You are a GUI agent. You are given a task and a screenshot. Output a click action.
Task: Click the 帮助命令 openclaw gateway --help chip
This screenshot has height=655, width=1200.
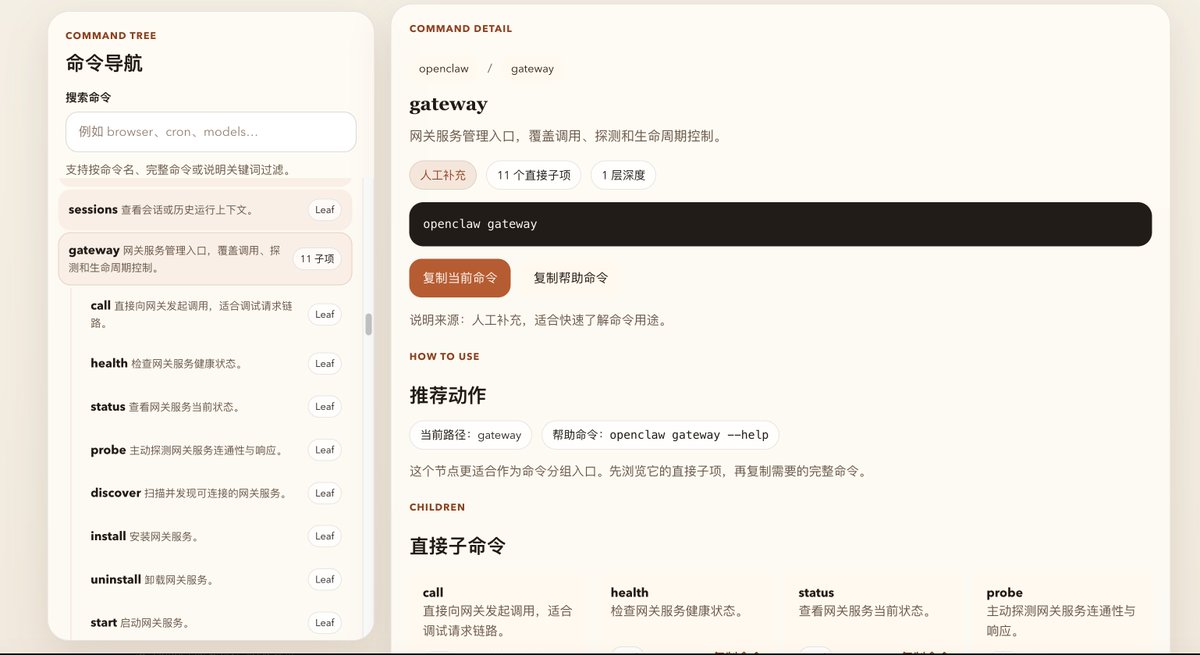[660, 435]
